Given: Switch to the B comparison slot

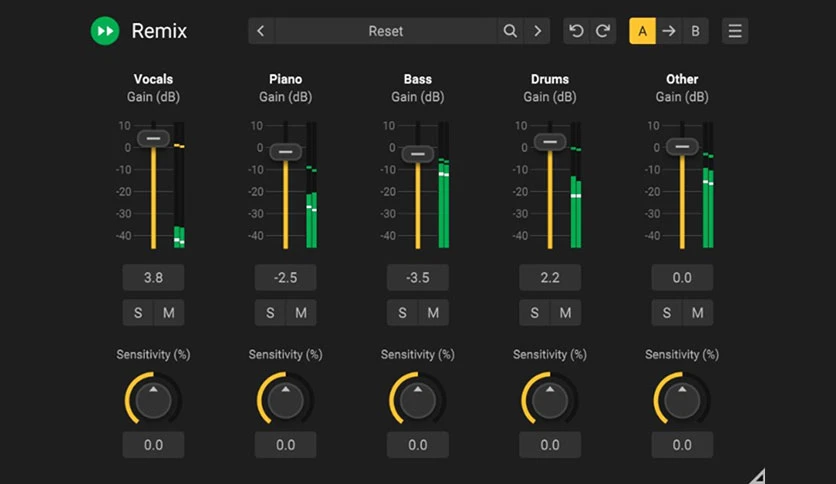Looking at the screenshot, I should point(695,31).
